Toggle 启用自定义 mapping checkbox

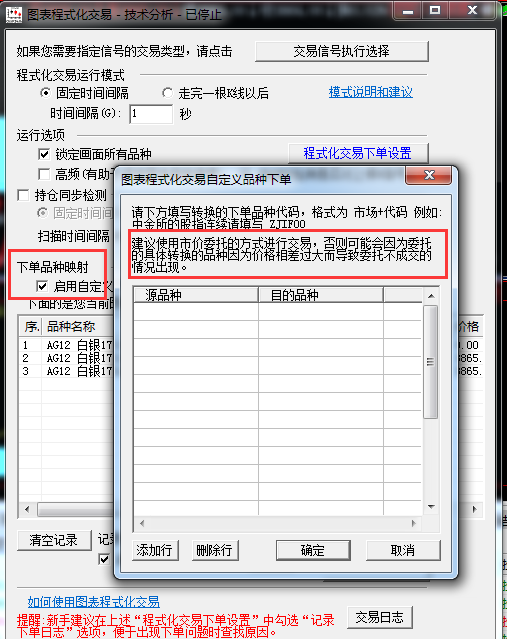pyautogui.click(x=42, y=286)
